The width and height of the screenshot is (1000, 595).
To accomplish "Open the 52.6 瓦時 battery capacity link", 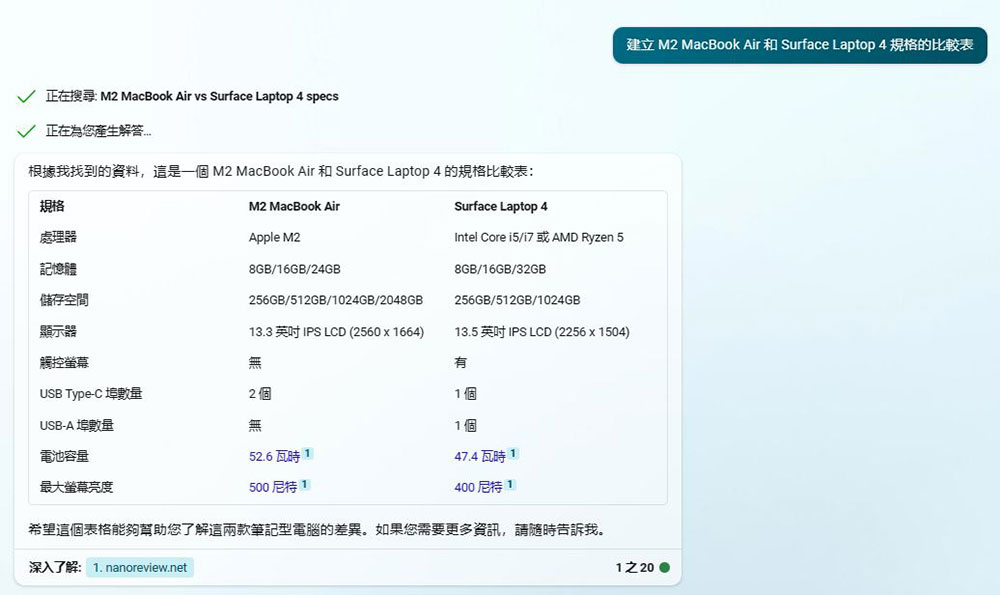I will (x=274, y=457).
